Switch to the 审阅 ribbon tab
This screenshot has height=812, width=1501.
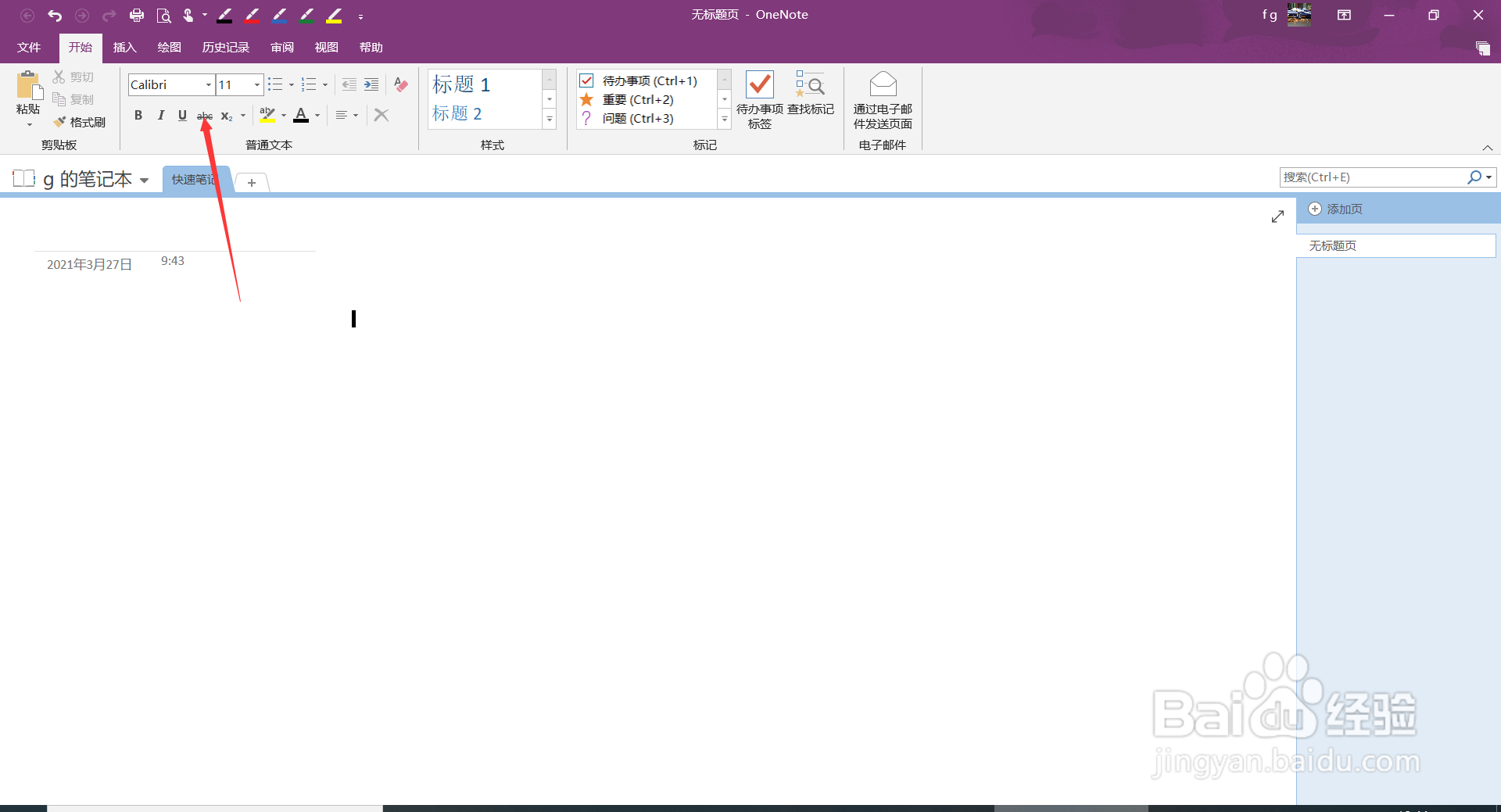point(282,48)
